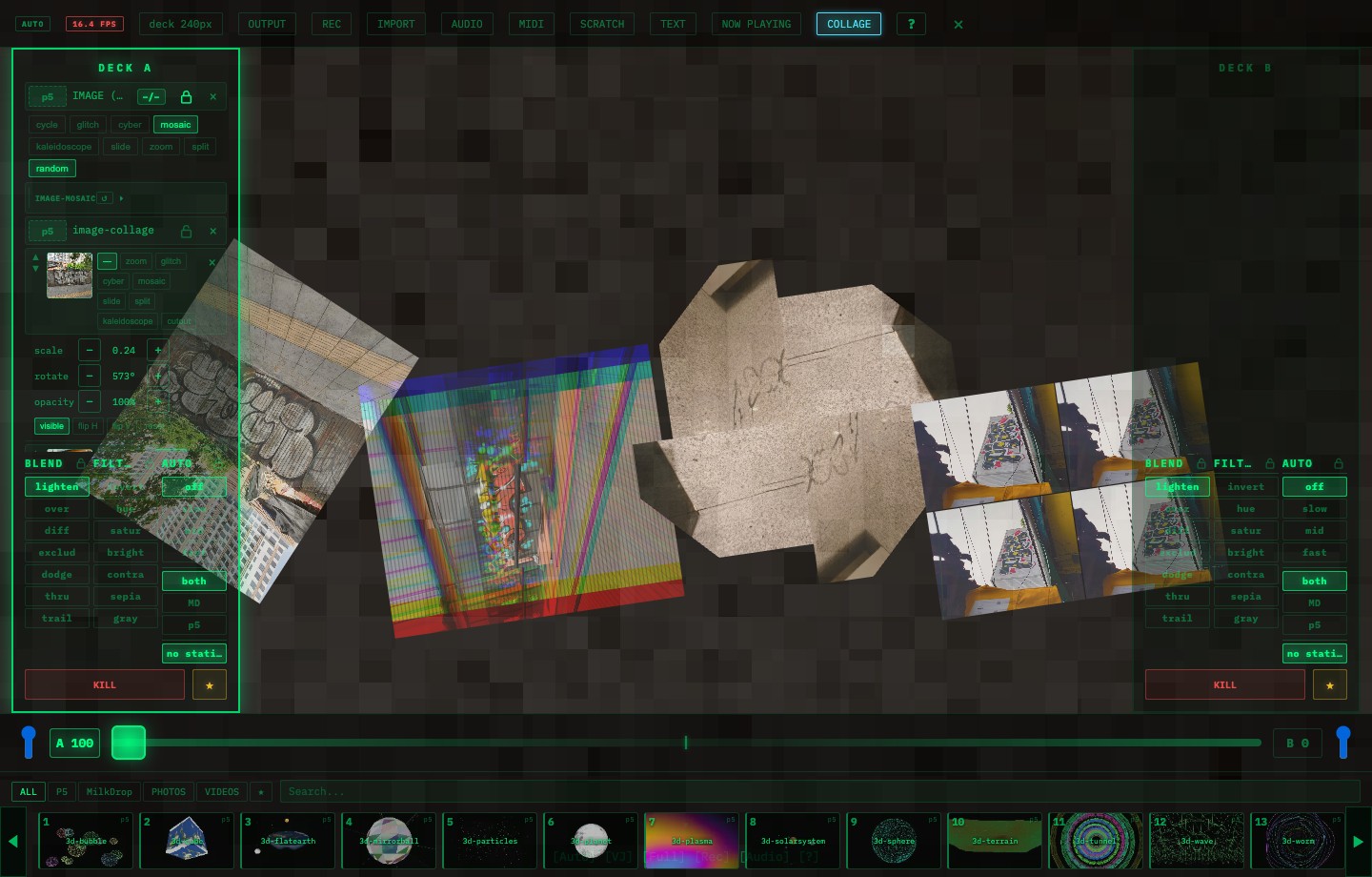Screen dimensions: 1372x877
Task: Open the AUDIO menu
Action: click(467, 24)
